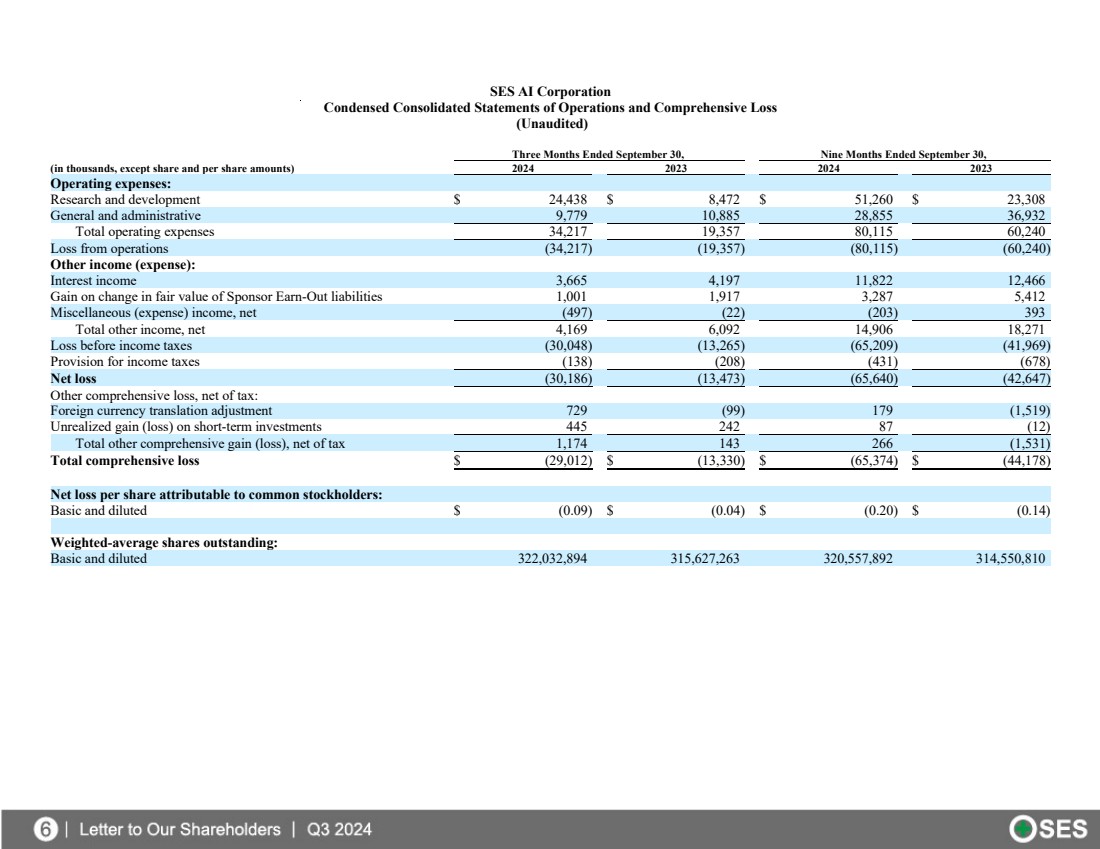Select the value 10,885
The width and height of the screenshot is (1100, 849).
pyautogui.click(x=720, y=215)
